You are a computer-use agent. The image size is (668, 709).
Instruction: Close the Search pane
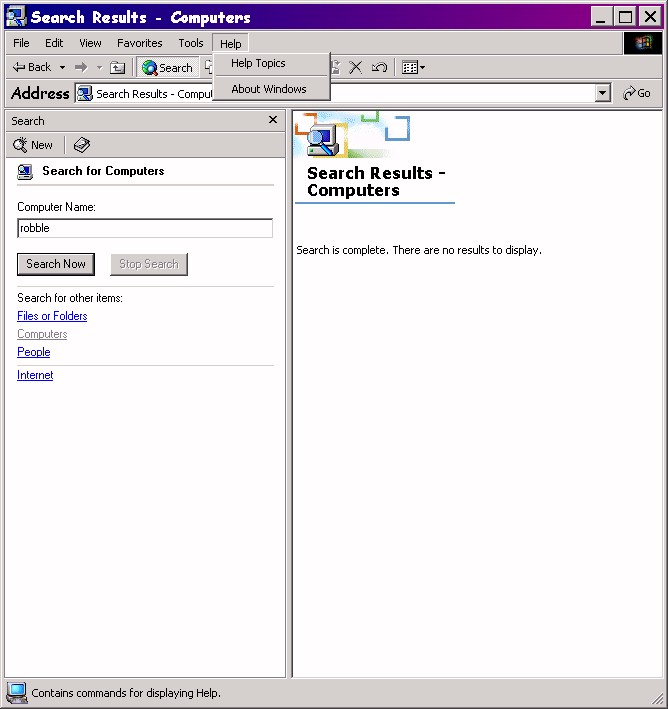click(x=273, y=120)
